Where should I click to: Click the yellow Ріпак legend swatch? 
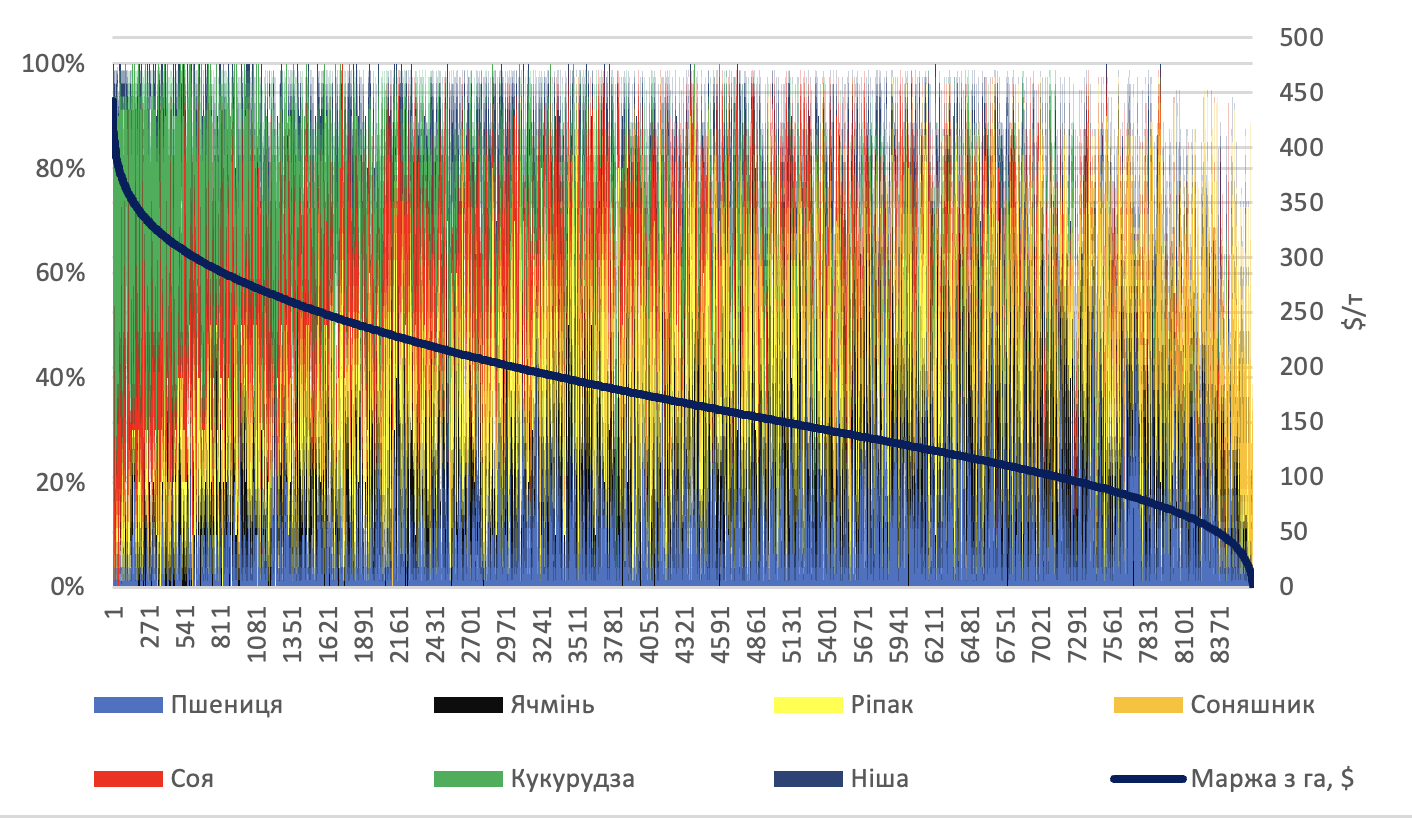[x=808, y=705]
